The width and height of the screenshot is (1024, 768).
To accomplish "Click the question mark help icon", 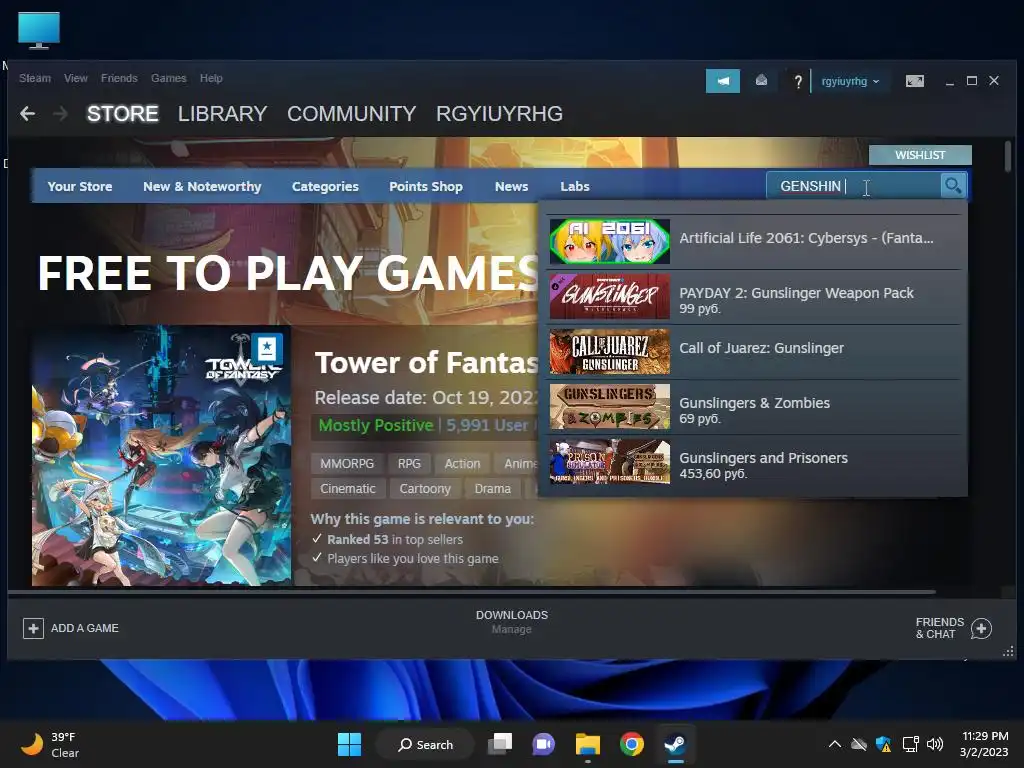I will (x=797, y=82).
